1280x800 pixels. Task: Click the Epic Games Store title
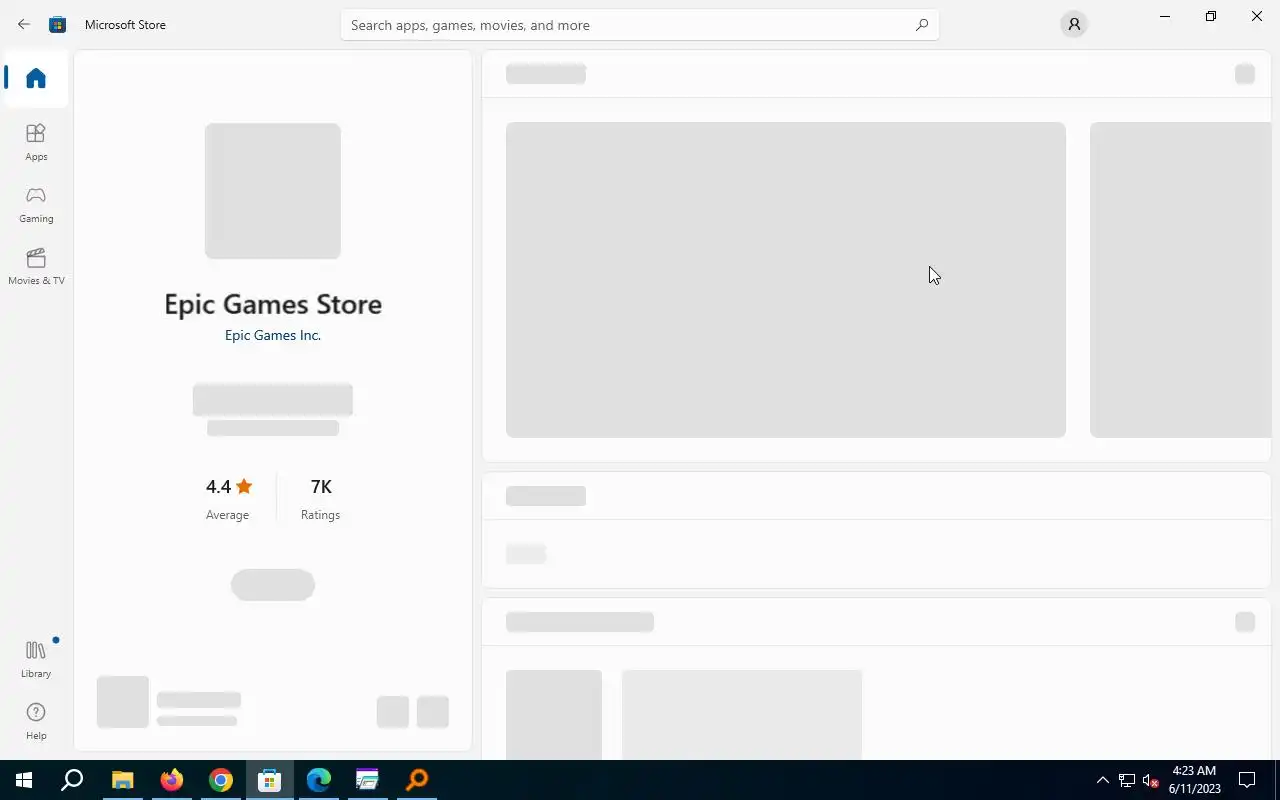point(273,304)
